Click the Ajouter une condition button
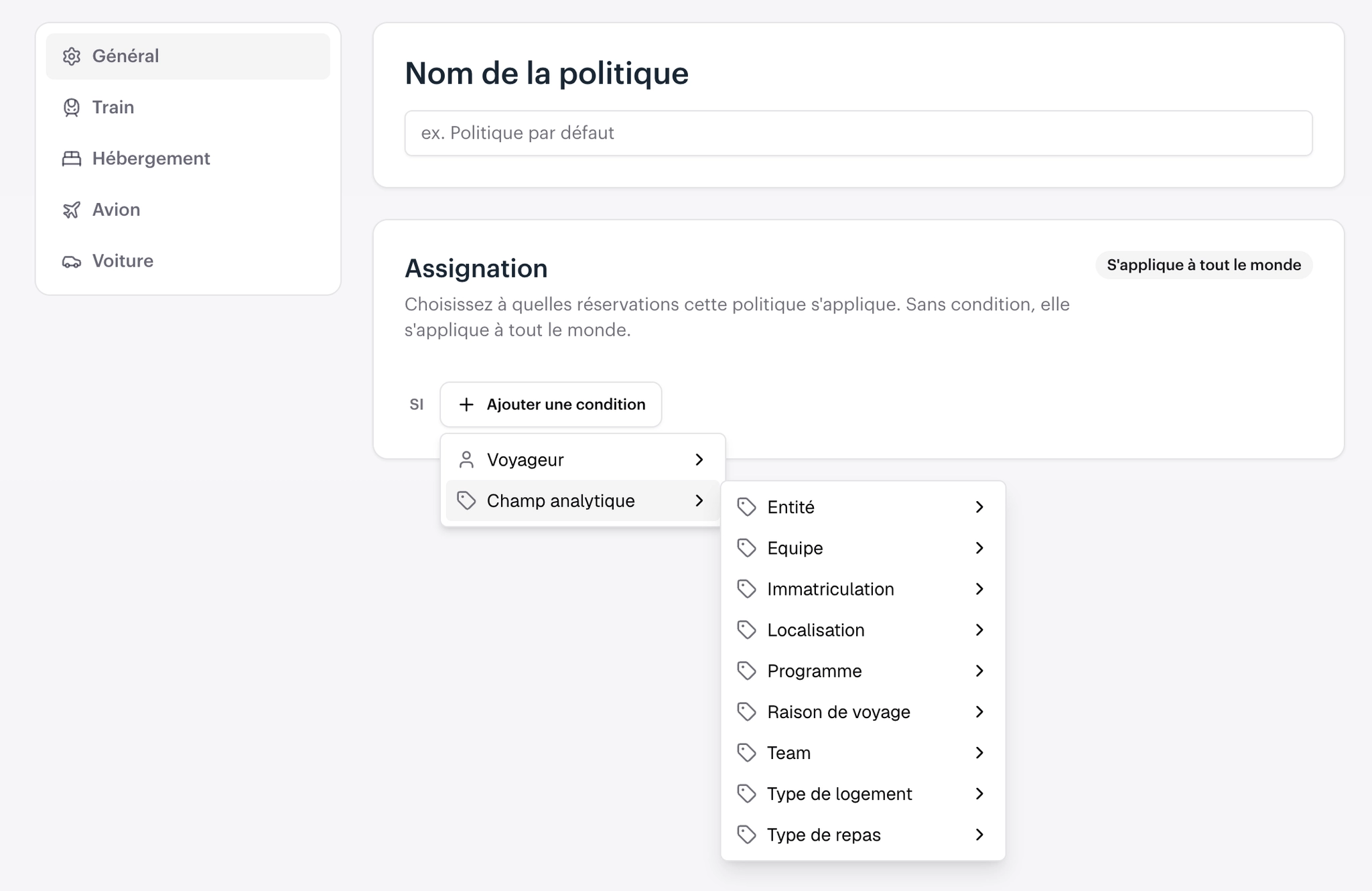 click(551, 405)
